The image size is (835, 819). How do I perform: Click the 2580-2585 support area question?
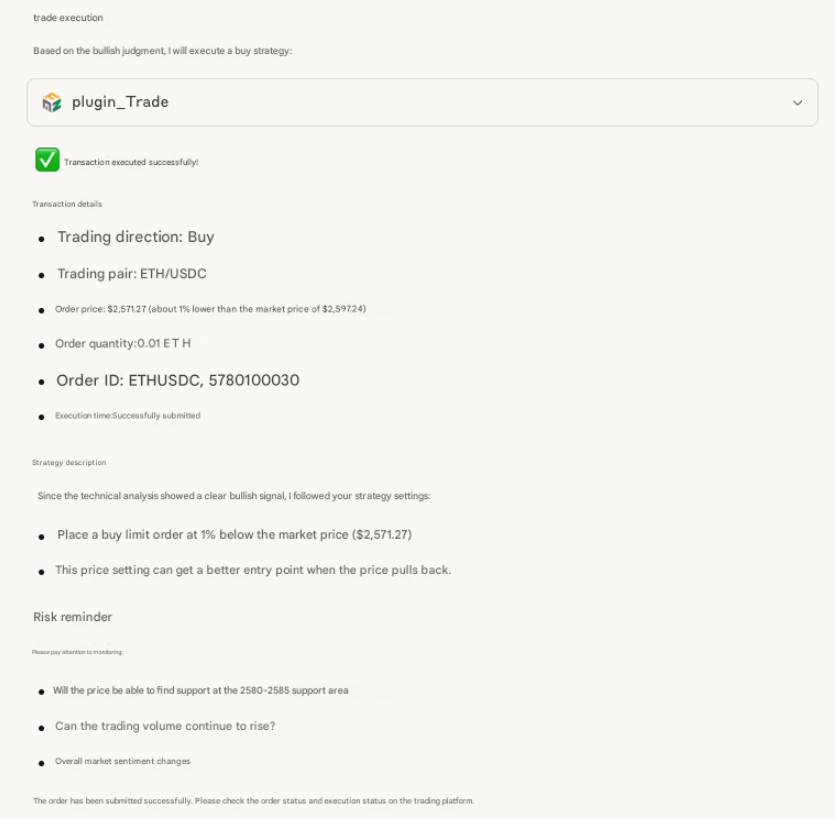click(x=200, y=690)
